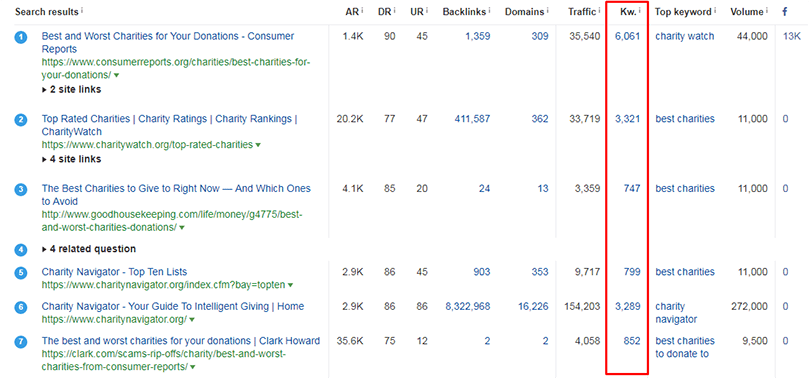This screenshot has width=810, height=378.
Task: Expand the 4 related question row
Action: pyautogui.click(x=89, y=249)
